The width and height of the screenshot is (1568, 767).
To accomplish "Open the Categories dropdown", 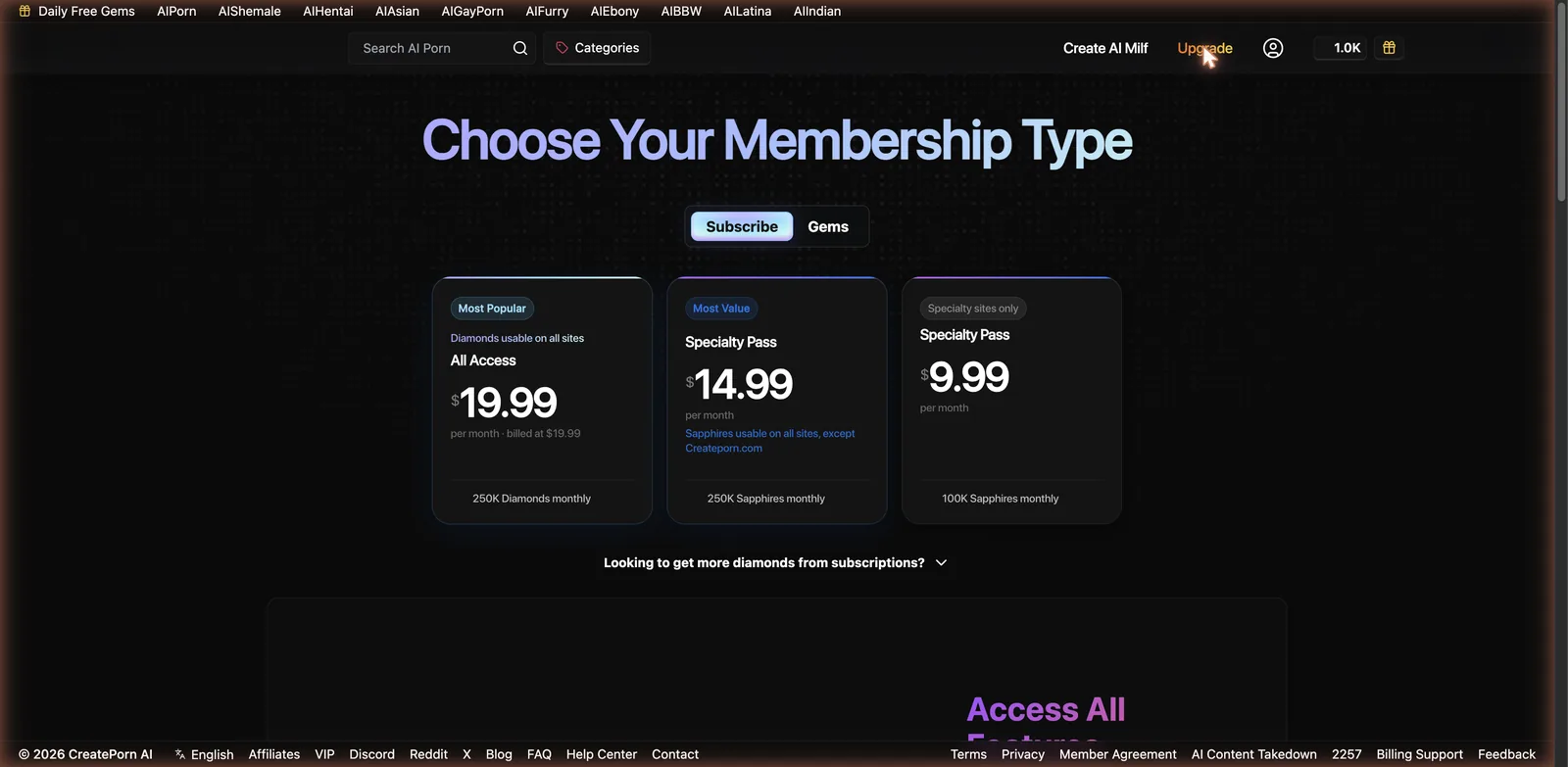I will 597,48.
